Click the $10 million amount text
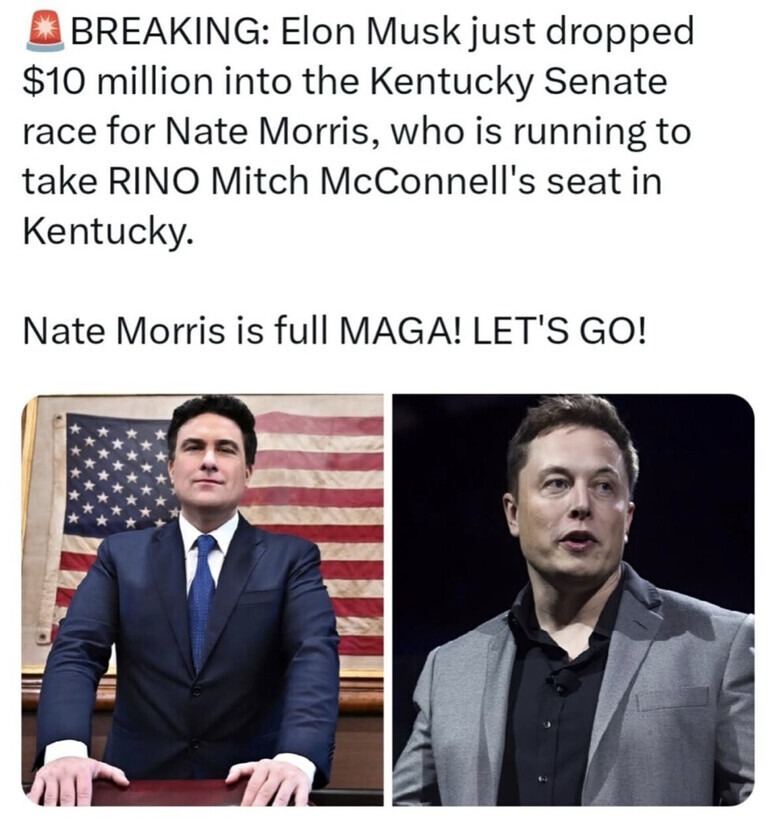This screenshot has height=824, width=776. pos(119,82)
